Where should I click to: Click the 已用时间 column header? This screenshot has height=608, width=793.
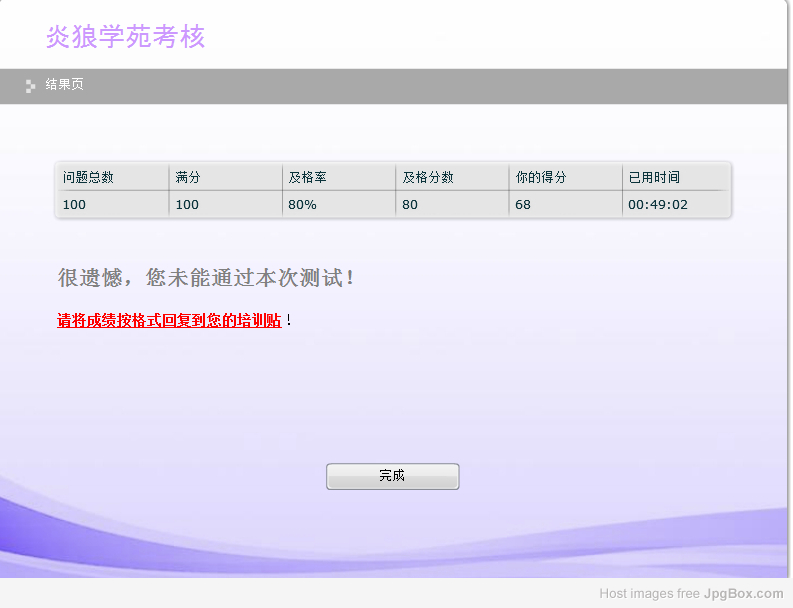coord(654,177)
